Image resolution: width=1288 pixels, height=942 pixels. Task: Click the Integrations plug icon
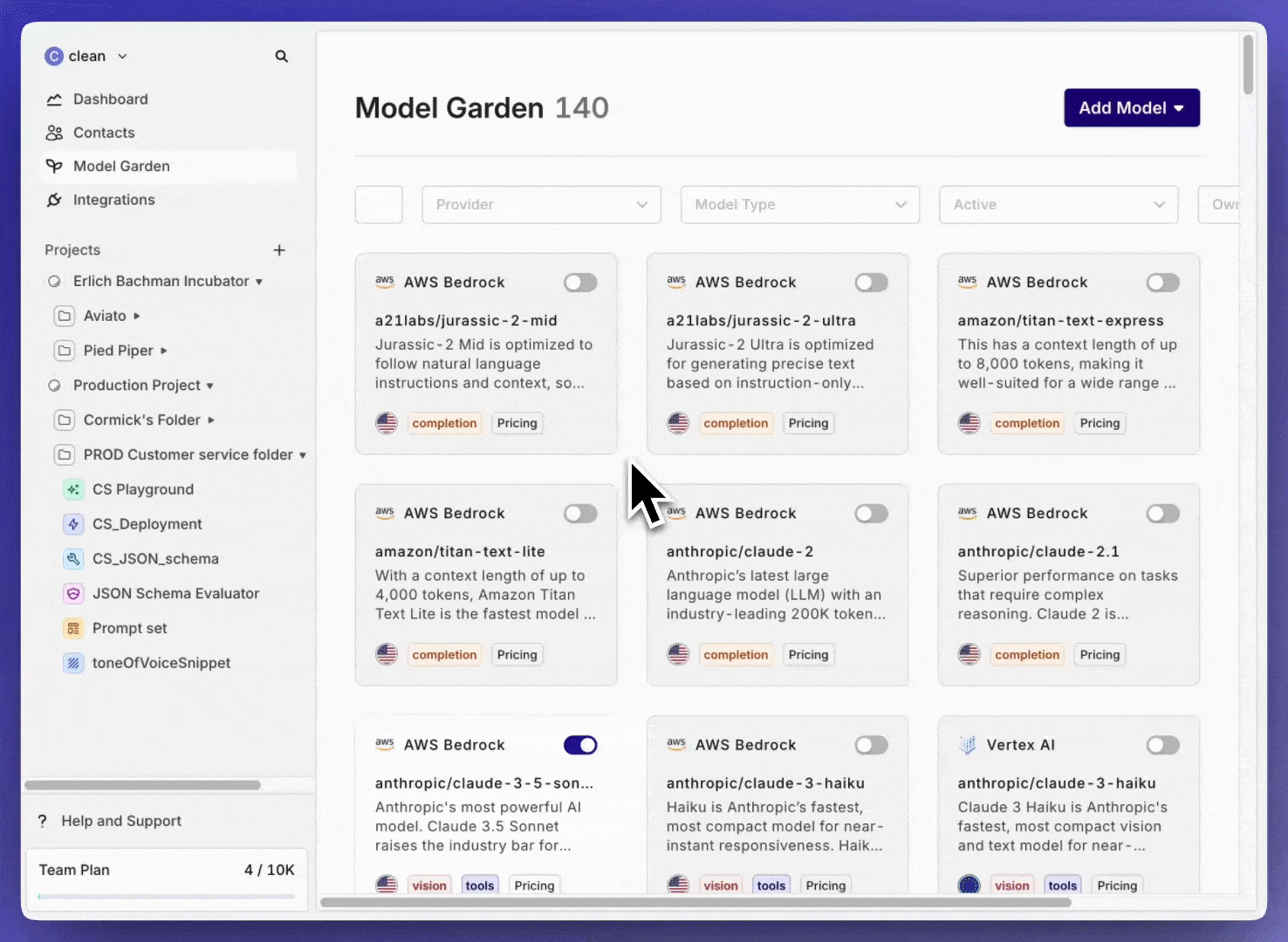[x=54, y=200]
